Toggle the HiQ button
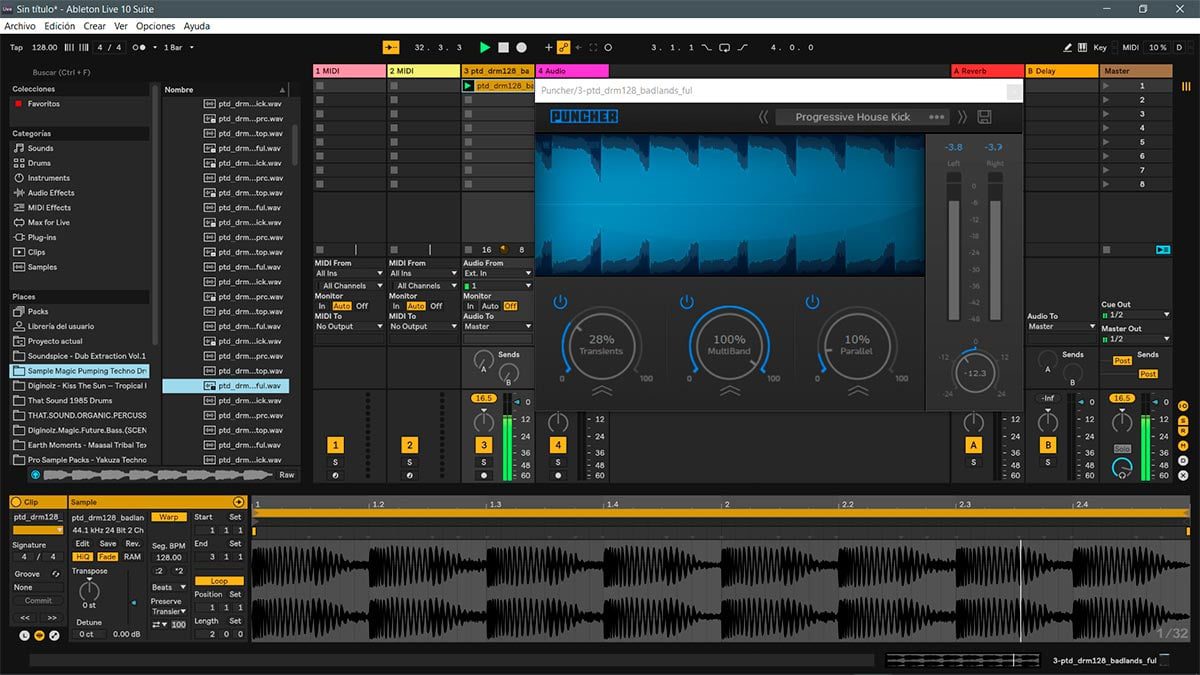 pos(82,556)
